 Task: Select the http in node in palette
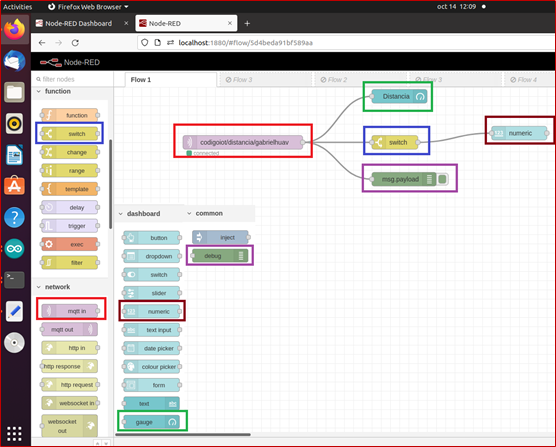click(70, 348)
